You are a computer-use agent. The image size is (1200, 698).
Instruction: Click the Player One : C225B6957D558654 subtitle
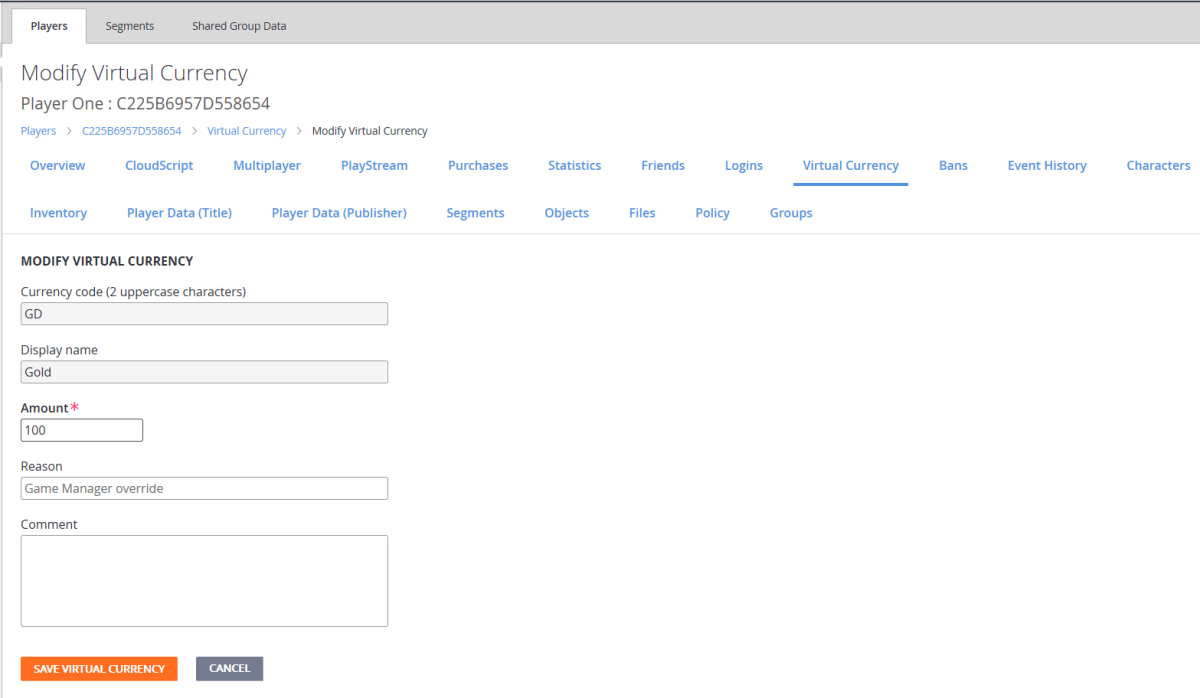click(145, 103)
